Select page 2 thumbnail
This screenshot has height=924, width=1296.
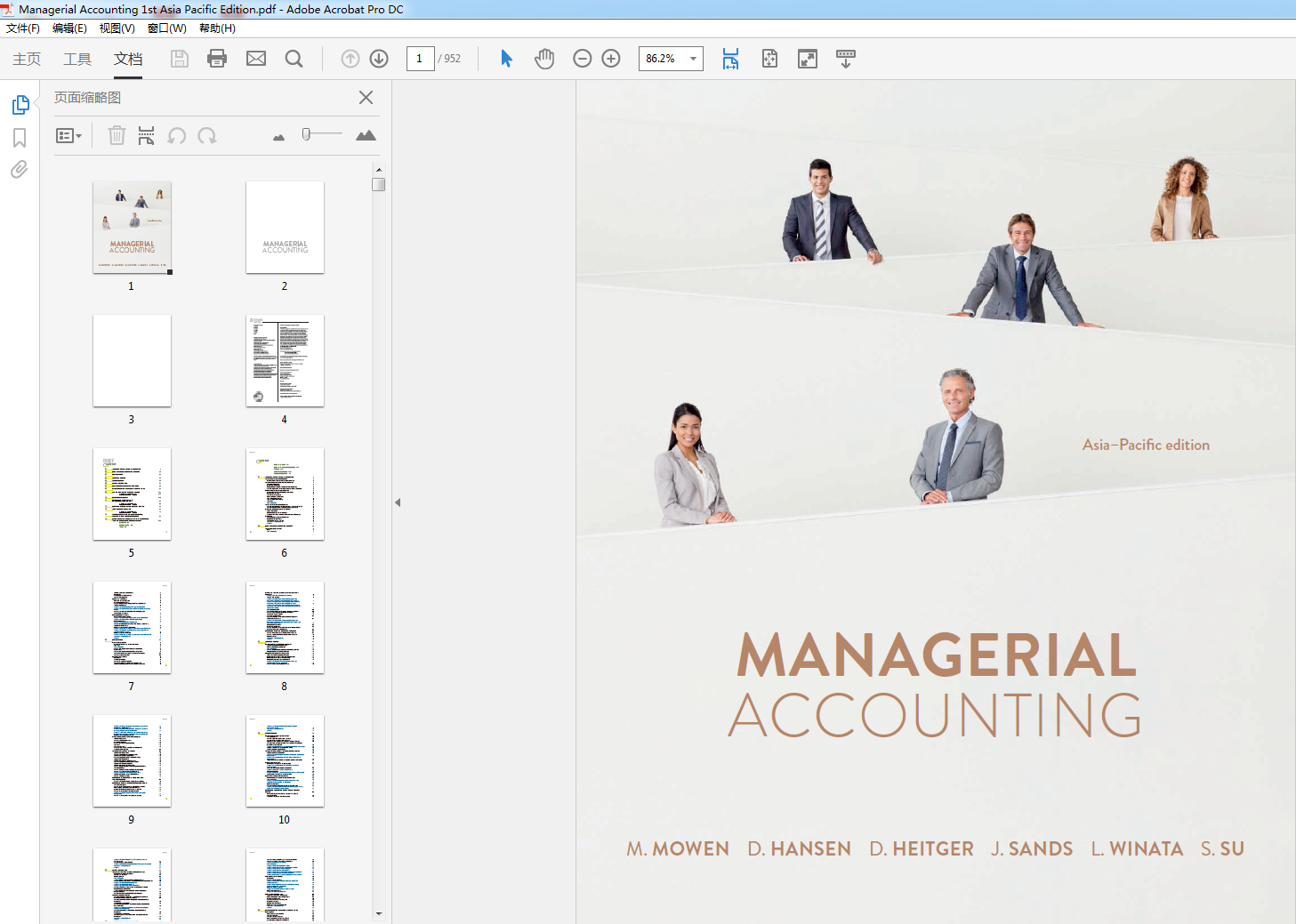tap(285, 228)
